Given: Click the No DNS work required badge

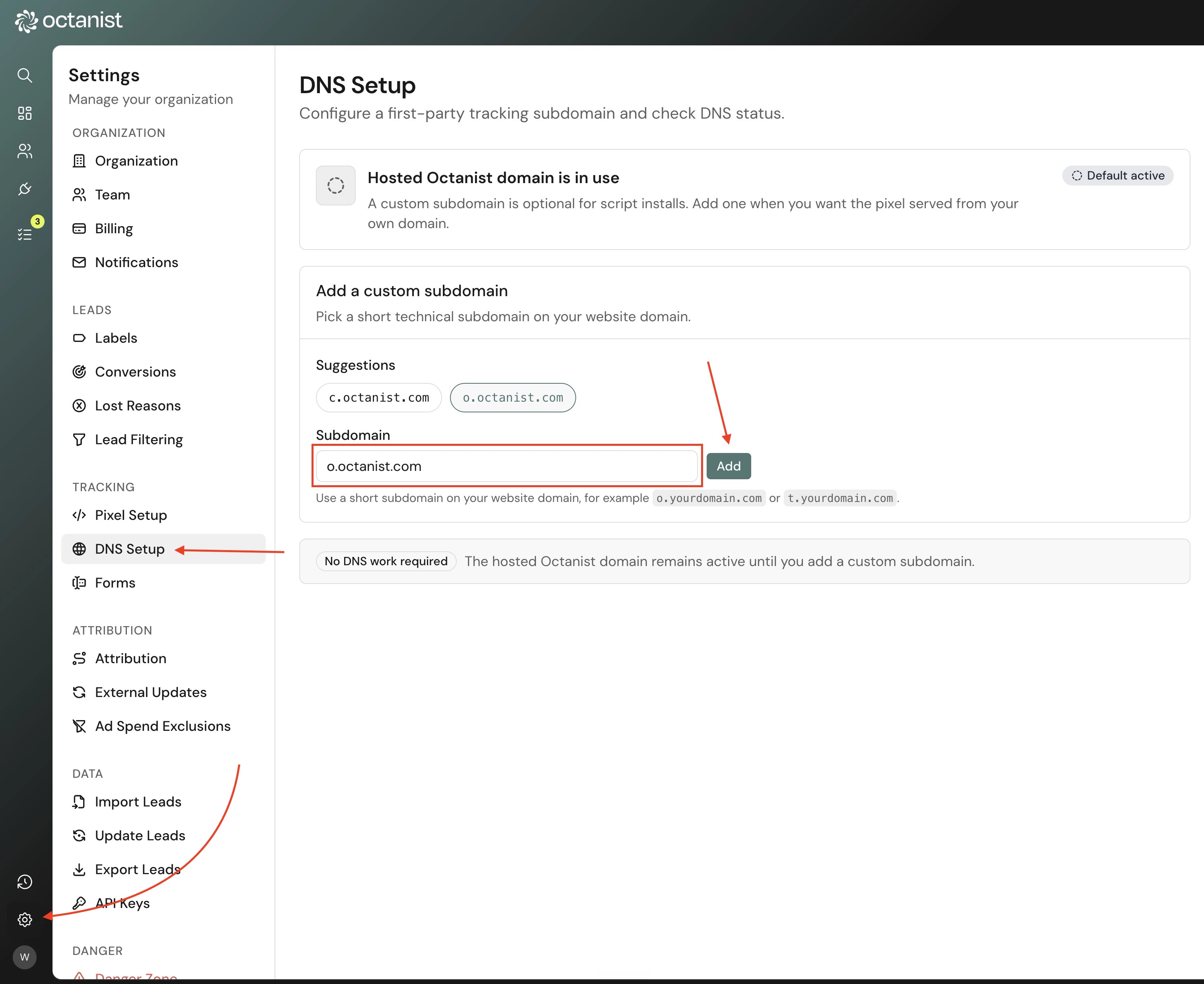Looking at the screenshot, I should pos(386,561).
